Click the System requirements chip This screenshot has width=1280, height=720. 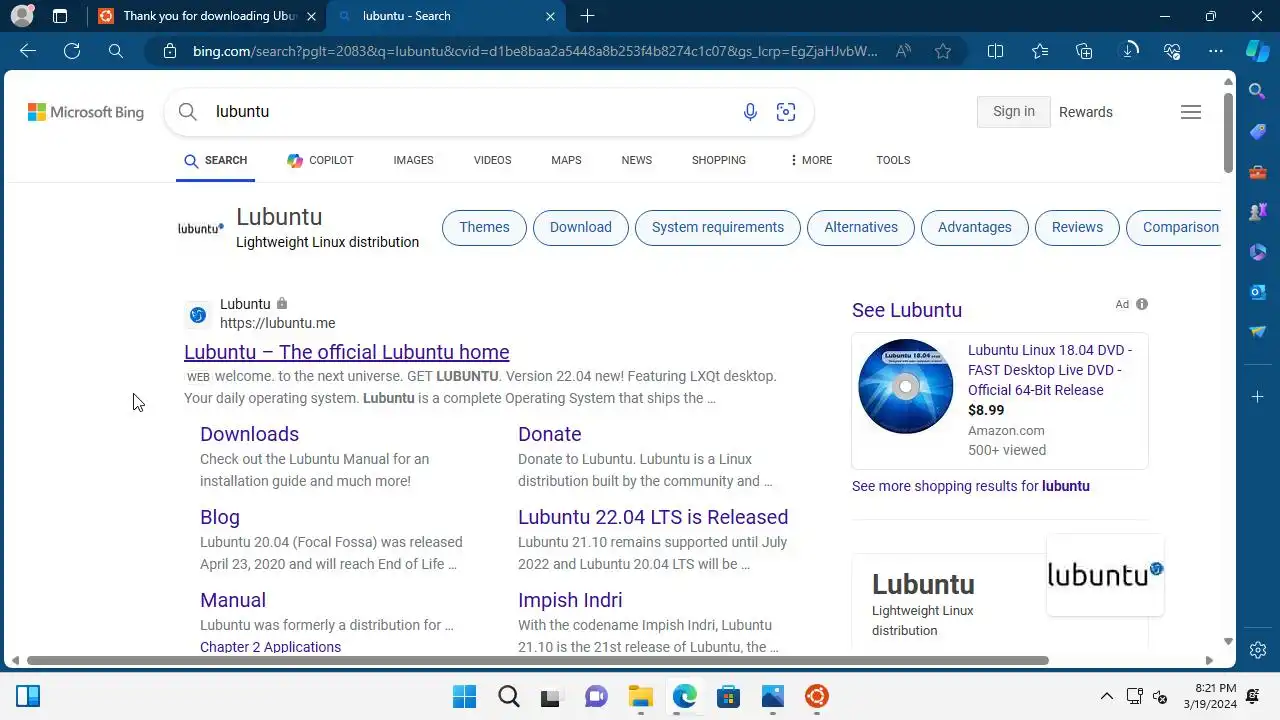(718, 227)
